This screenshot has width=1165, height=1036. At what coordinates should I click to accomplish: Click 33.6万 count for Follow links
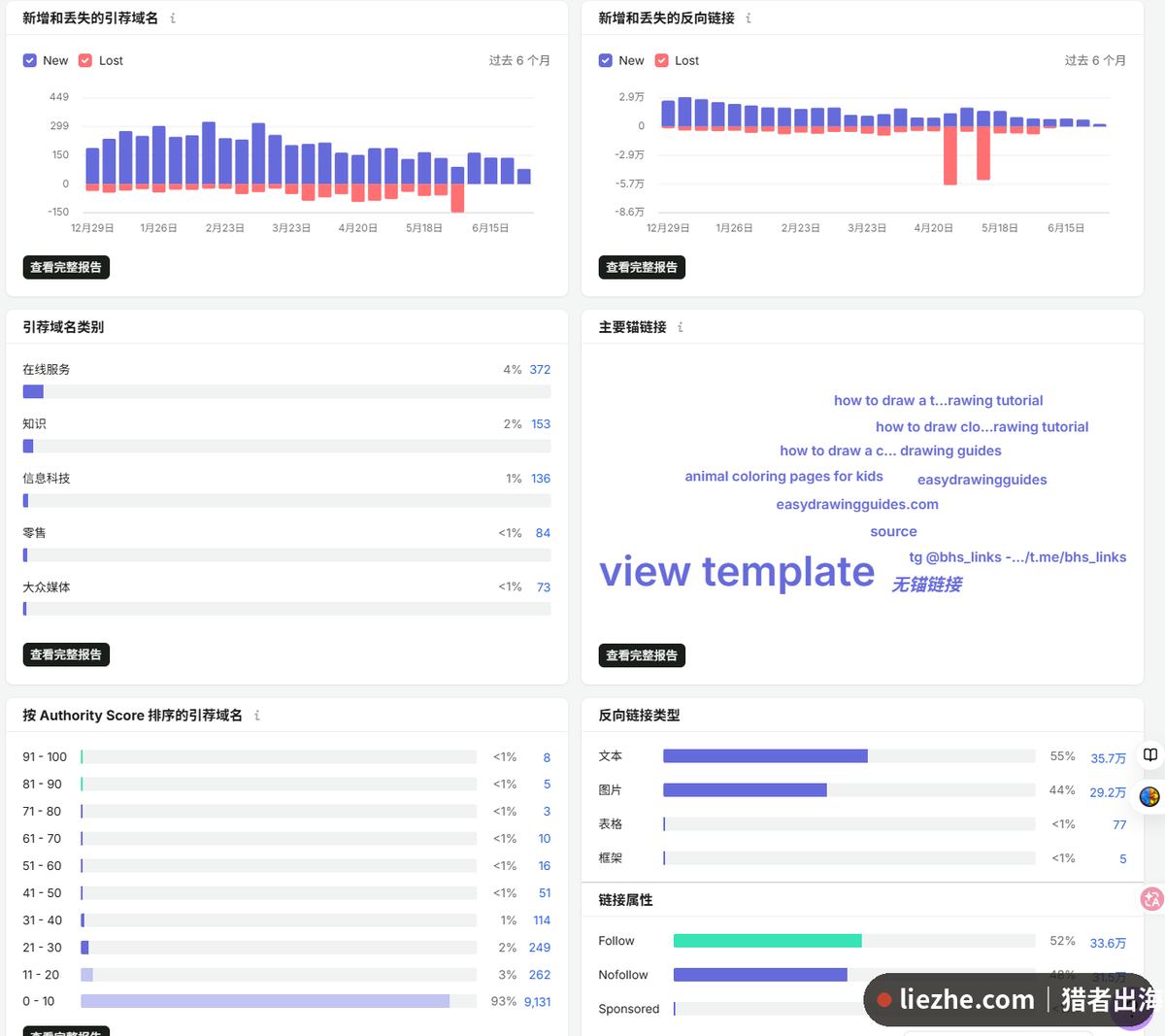(x=1108, y=943)
